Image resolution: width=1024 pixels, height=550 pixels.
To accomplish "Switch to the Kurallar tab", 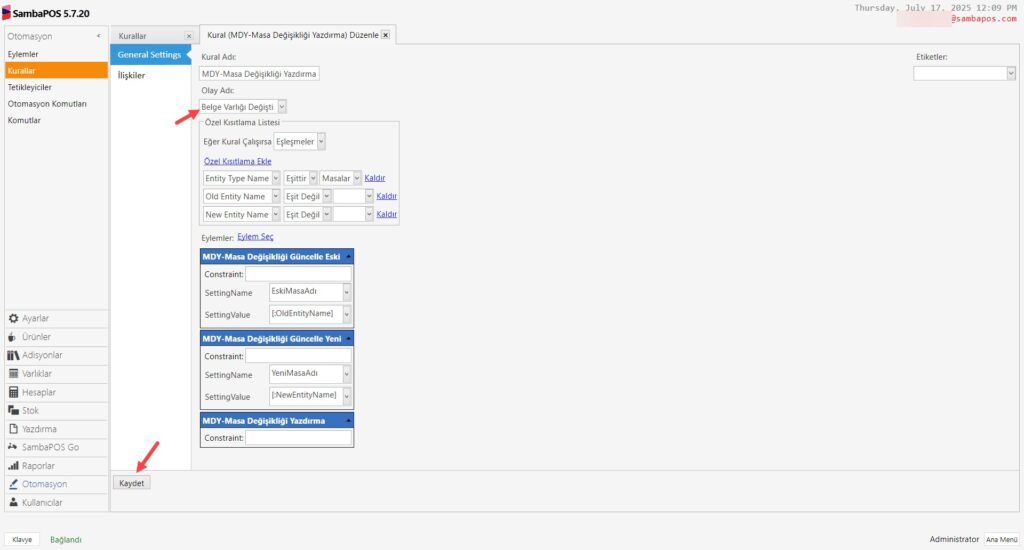I will click(x=133, y=37).
